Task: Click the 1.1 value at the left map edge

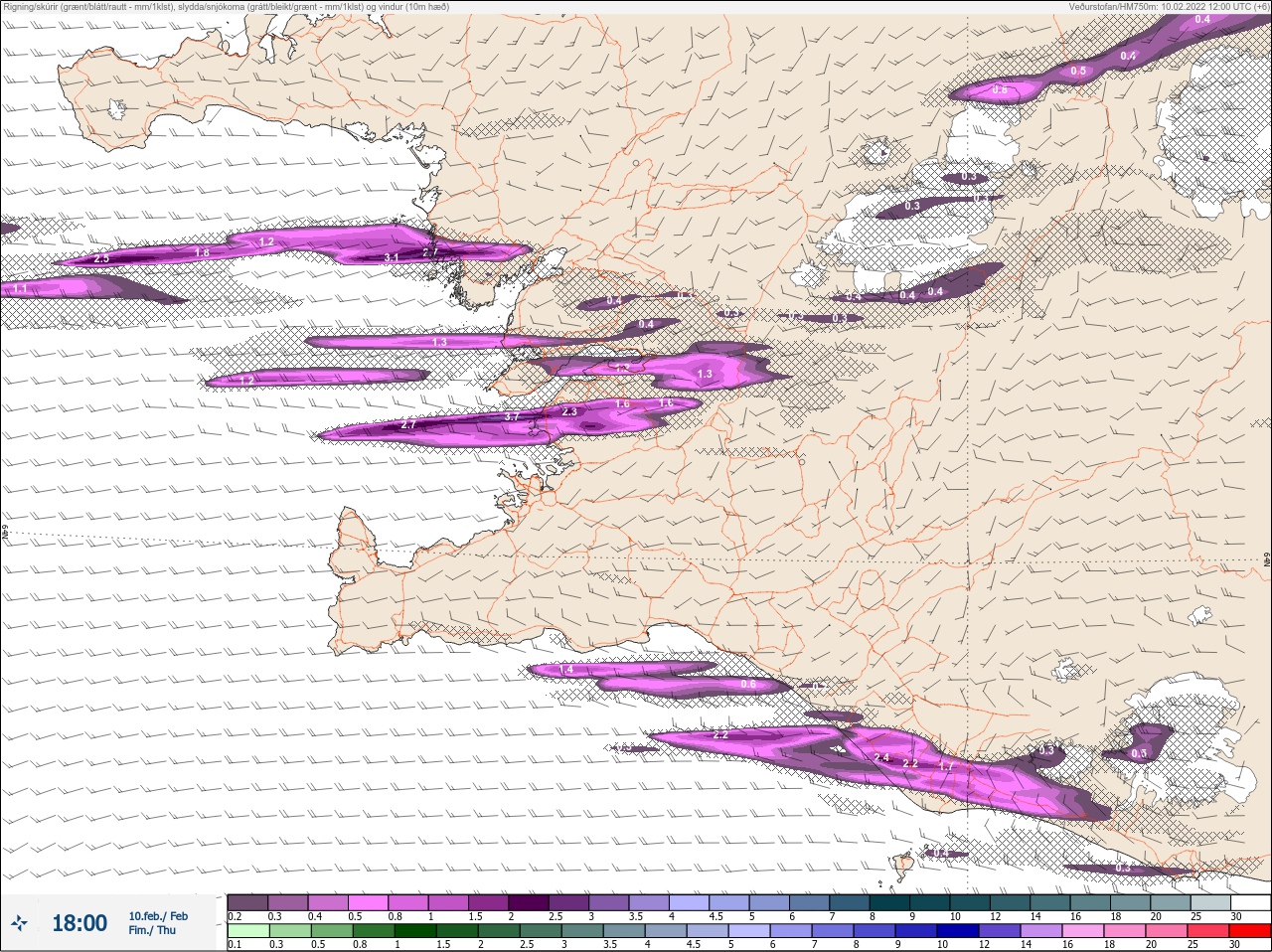Action: coord(21,289)
